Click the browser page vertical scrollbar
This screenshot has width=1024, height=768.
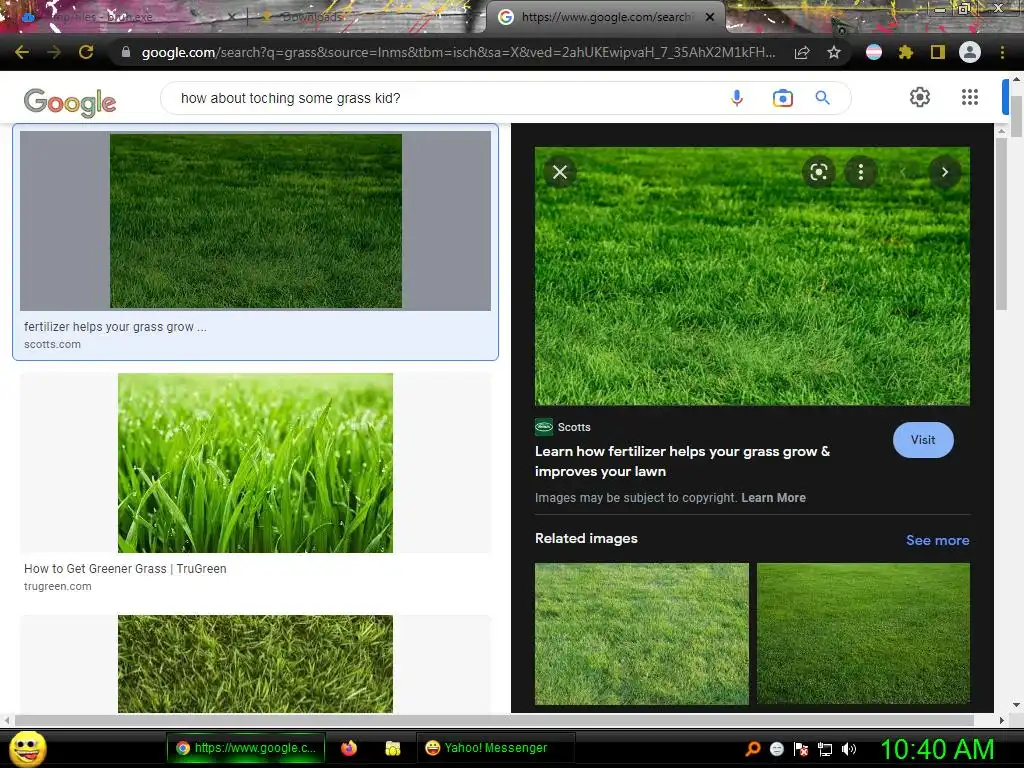pyautogui.click(x=1016, y=116)
